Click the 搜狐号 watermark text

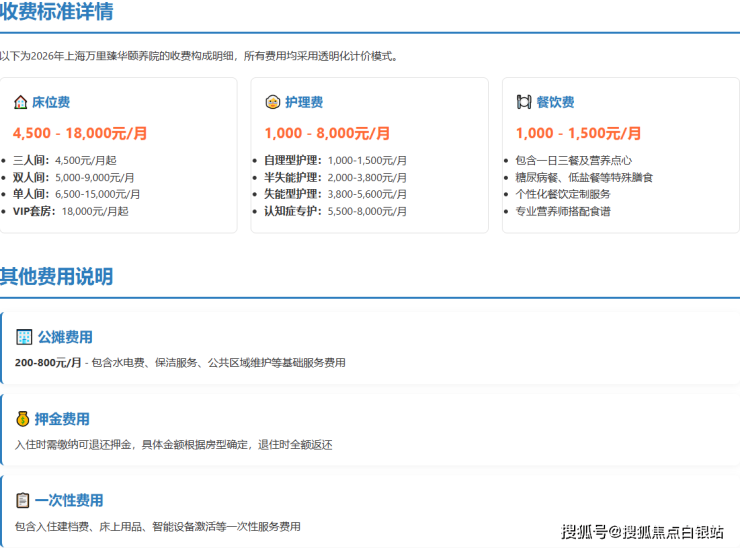pyautogui.click(x=582, y=531)
